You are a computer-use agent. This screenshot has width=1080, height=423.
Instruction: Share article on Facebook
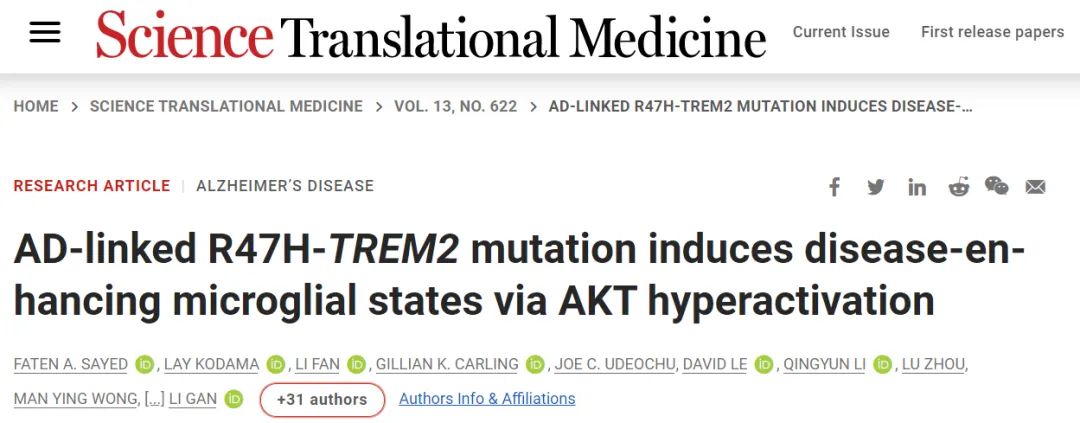pyautogui.click(x=834, y=187)
